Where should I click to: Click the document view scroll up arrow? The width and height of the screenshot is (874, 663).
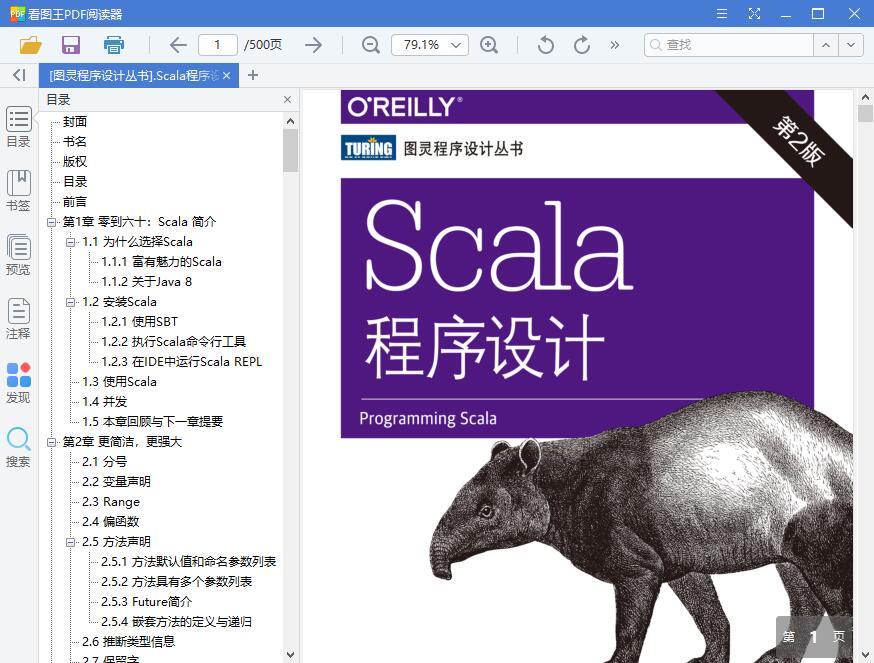[865, 97]
